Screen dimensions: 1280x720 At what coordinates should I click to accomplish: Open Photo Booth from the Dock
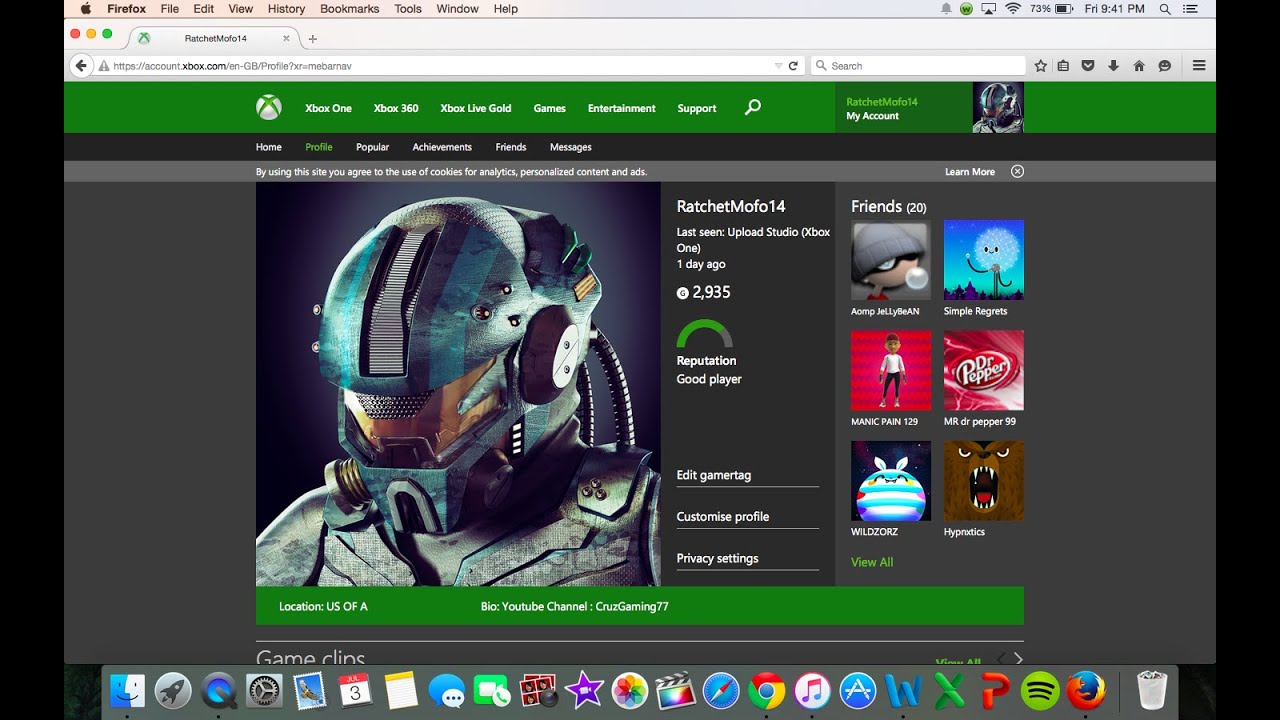coord(538,691)
